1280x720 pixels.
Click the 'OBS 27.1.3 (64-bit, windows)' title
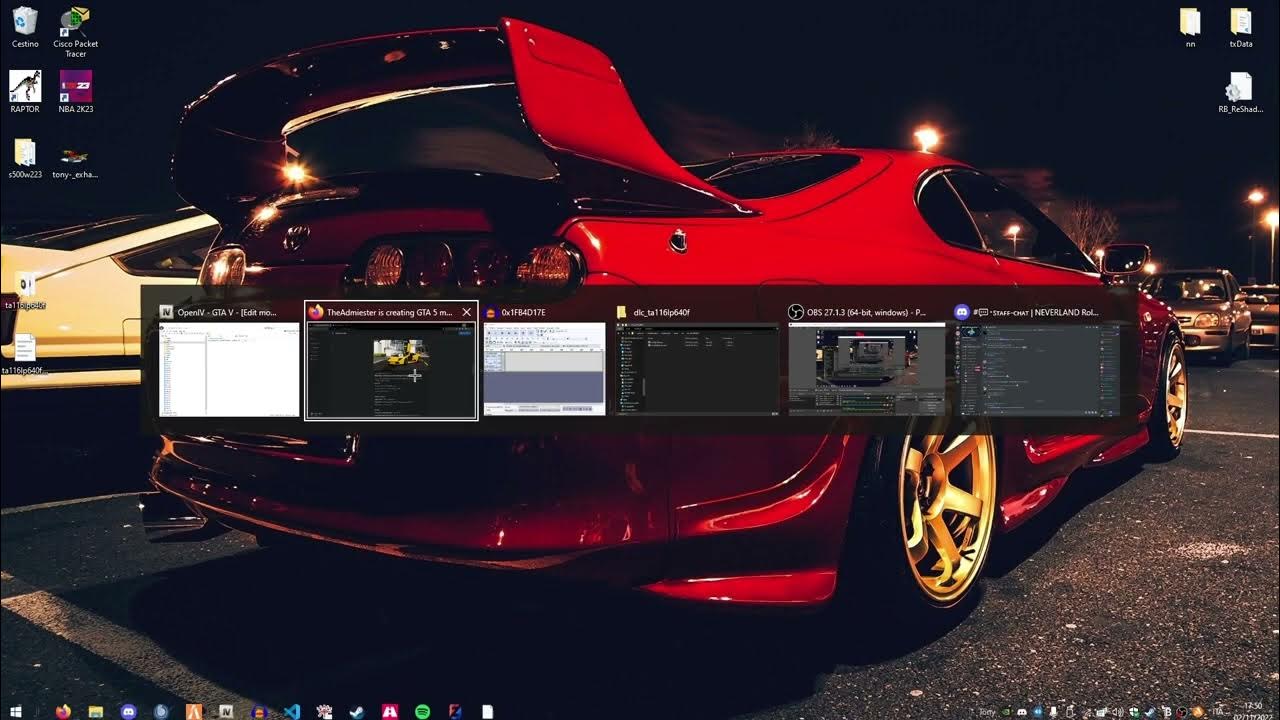[x=866, y=312]
